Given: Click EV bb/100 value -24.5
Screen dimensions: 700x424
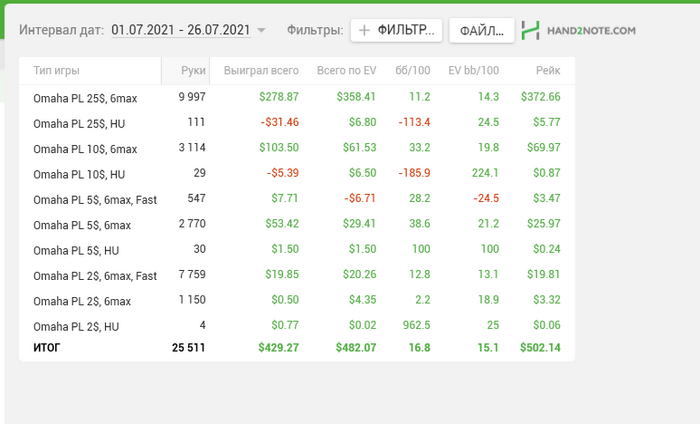Looking at the screenshot, I should 486,199.
